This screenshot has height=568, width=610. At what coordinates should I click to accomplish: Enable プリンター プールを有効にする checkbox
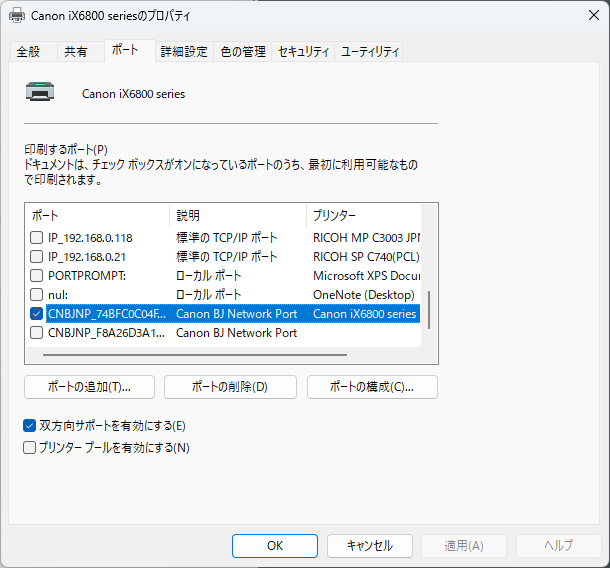30,448
